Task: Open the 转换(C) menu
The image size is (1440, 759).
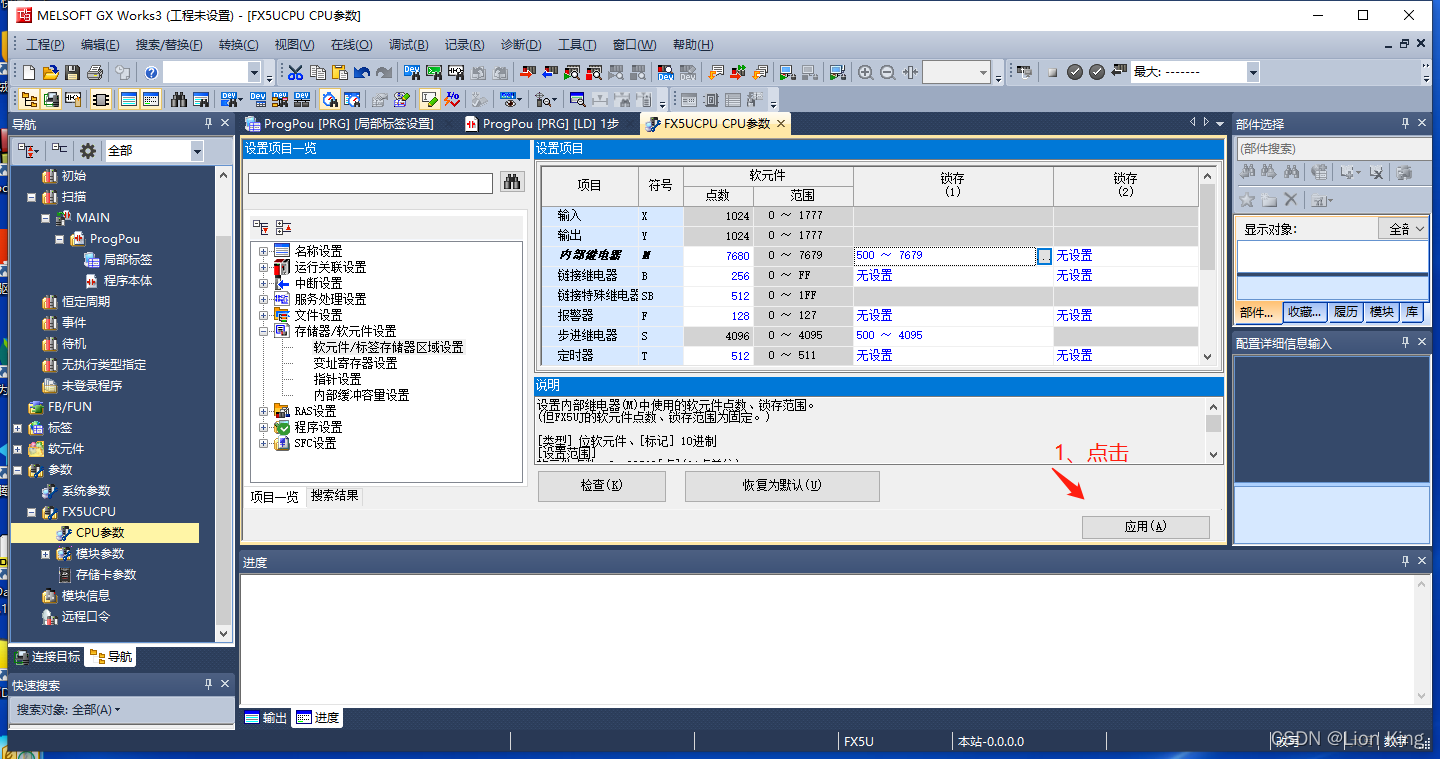Action: click(x=238, y=45)
